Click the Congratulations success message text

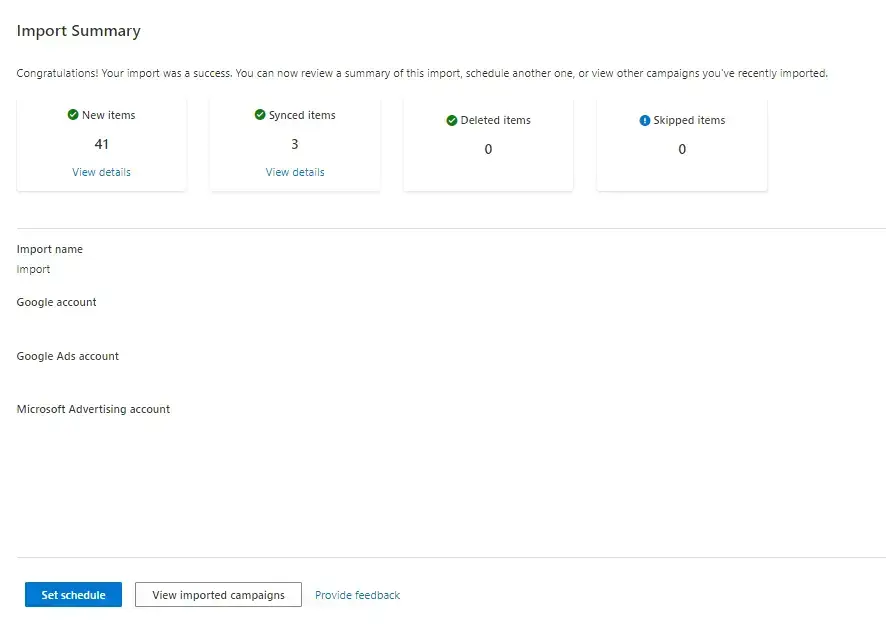tap(422, 73)
